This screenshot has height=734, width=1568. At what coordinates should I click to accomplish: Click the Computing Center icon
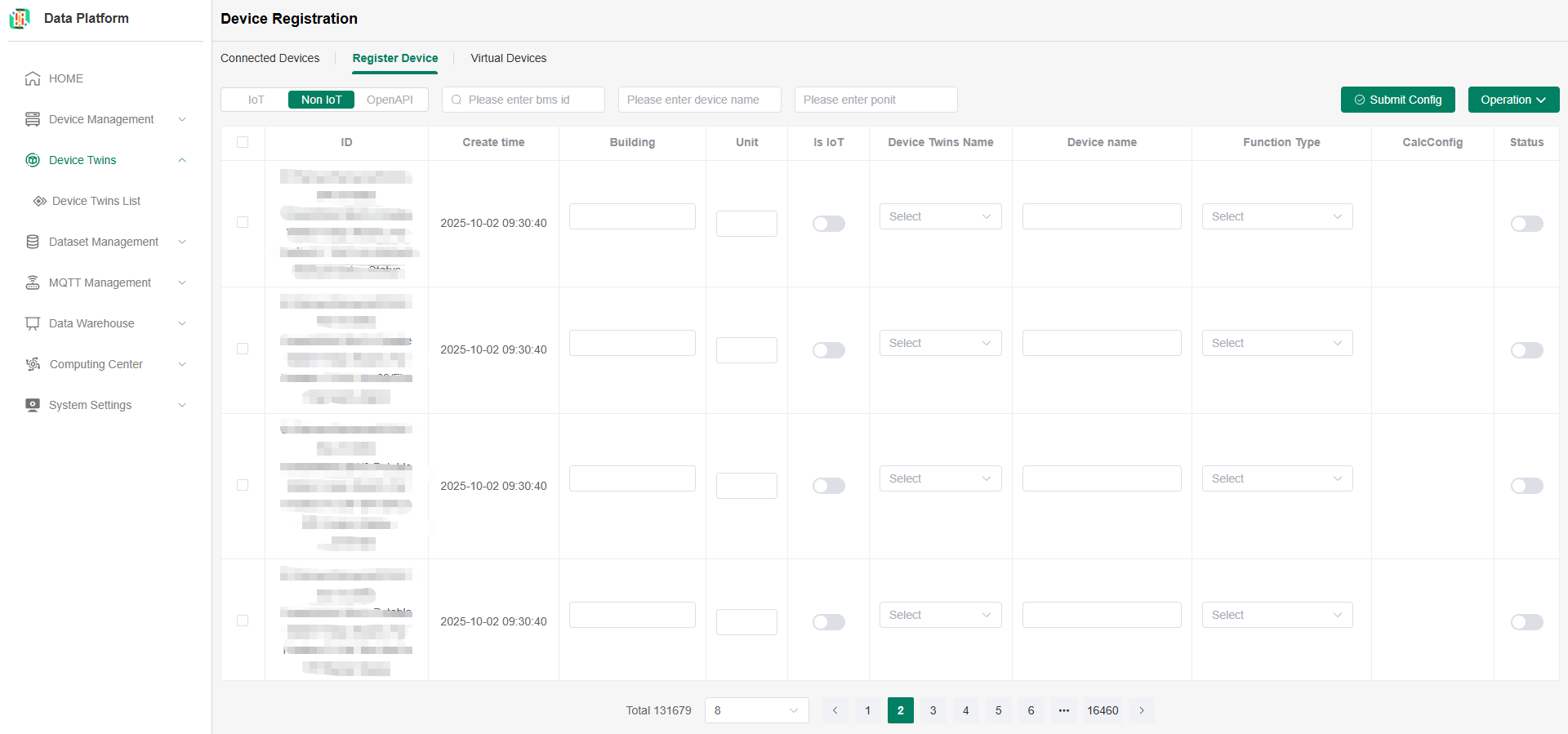click(33, 364)
